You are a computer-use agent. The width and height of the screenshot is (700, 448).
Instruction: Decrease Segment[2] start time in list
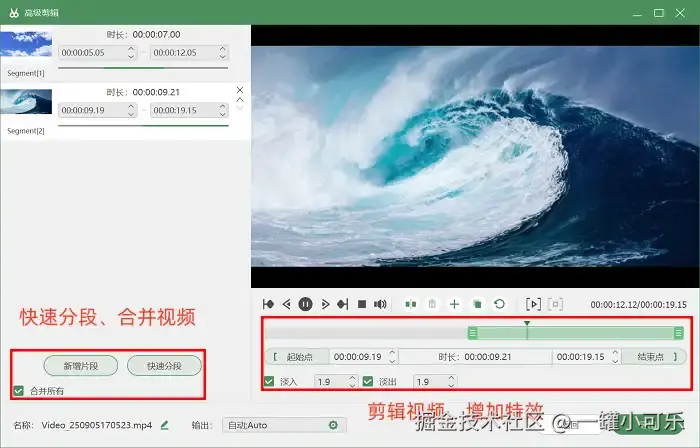[131, 114]
